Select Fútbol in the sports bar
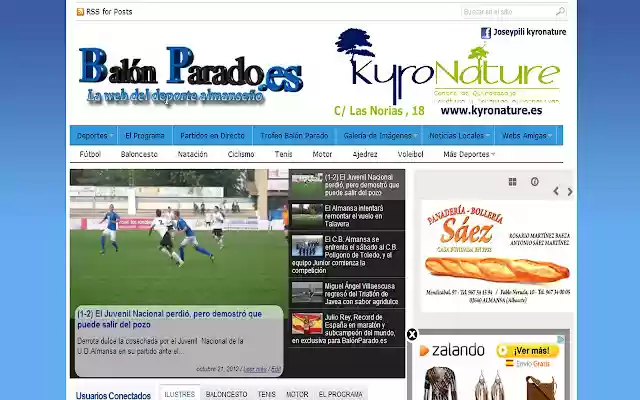This screenshot has width=640, height=400. tap(90, 154)
